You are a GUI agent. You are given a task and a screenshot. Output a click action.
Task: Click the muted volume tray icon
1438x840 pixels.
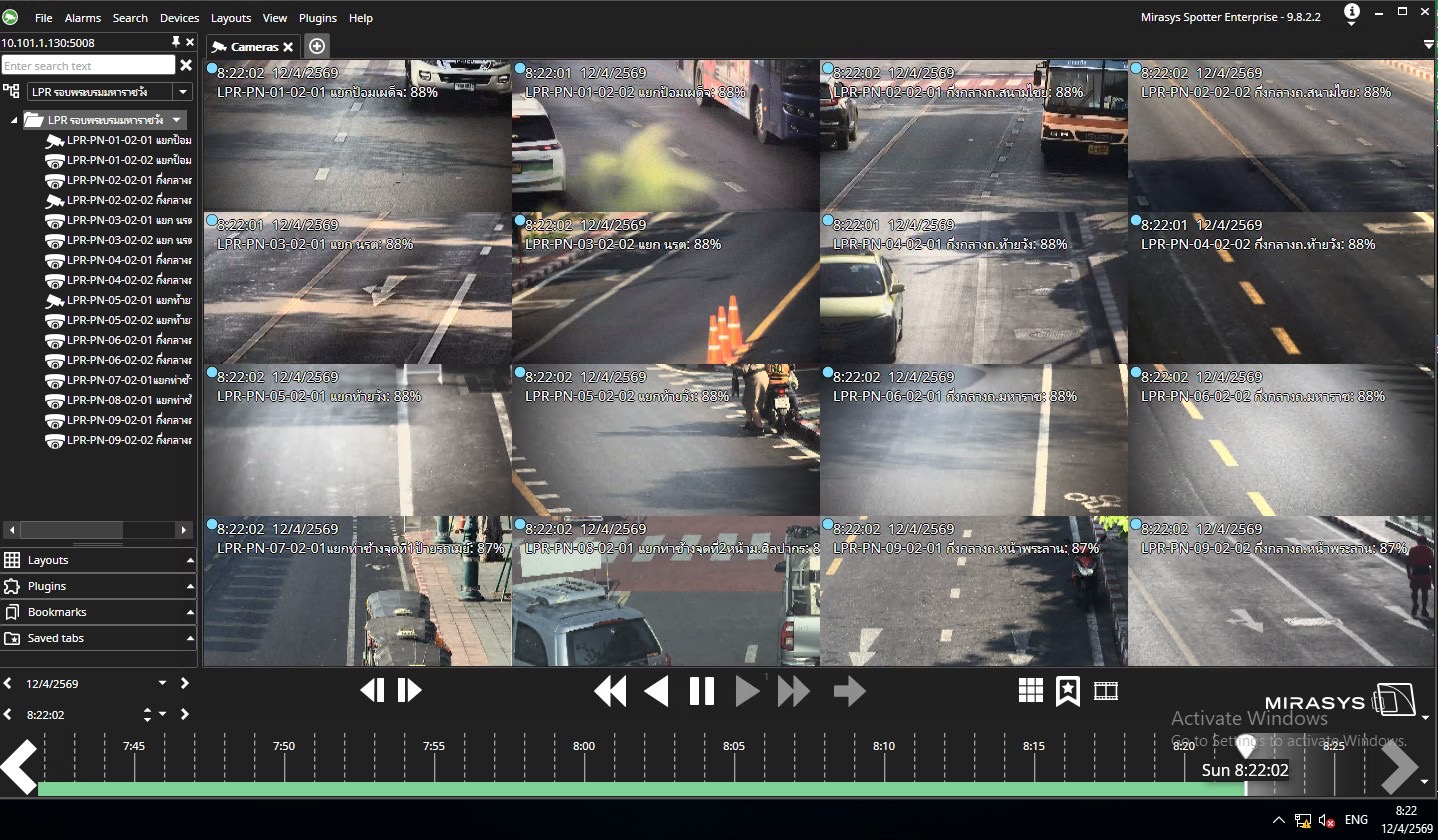1327,820
